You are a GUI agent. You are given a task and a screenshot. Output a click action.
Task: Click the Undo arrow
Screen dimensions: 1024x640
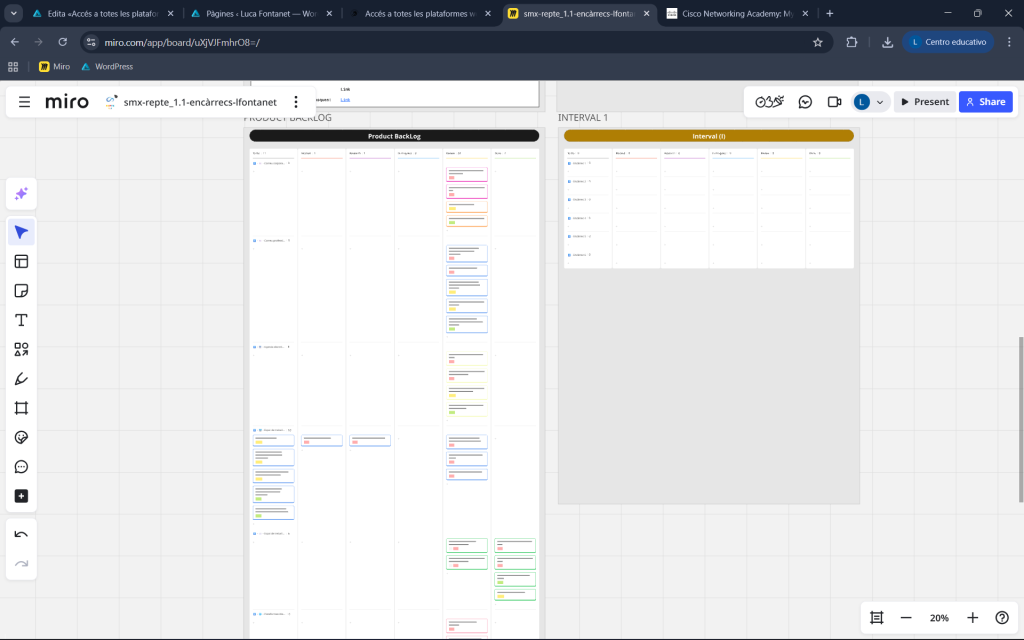(21, 535)
